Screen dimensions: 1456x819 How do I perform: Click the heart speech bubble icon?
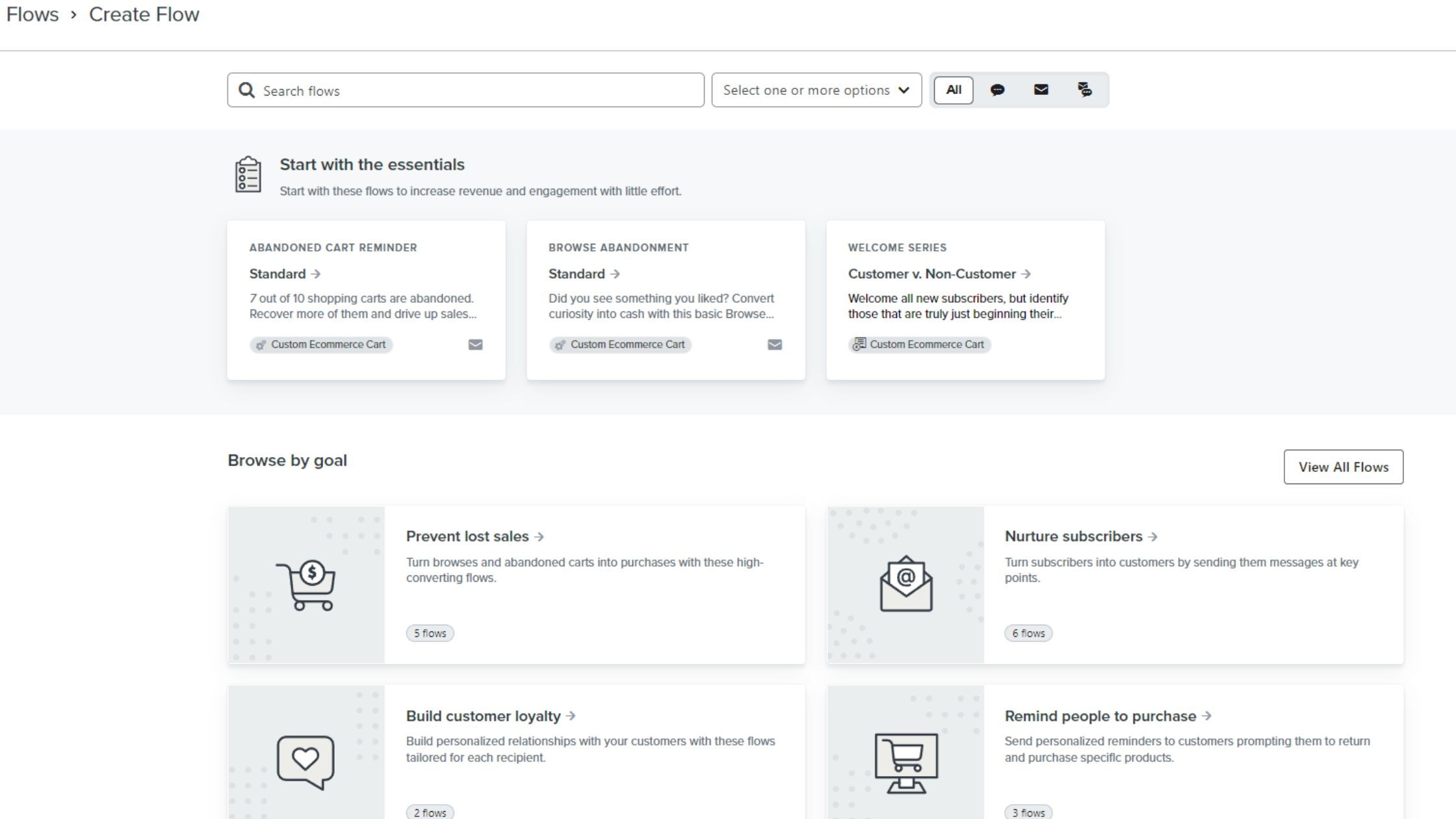tap(305, 762)
